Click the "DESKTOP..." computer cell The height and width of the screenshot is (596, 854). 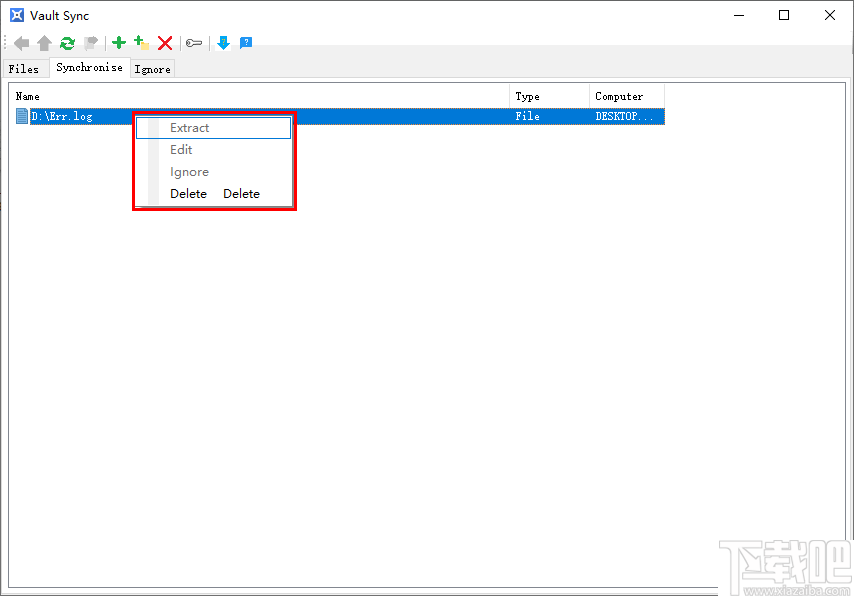(x=624, y=116)
